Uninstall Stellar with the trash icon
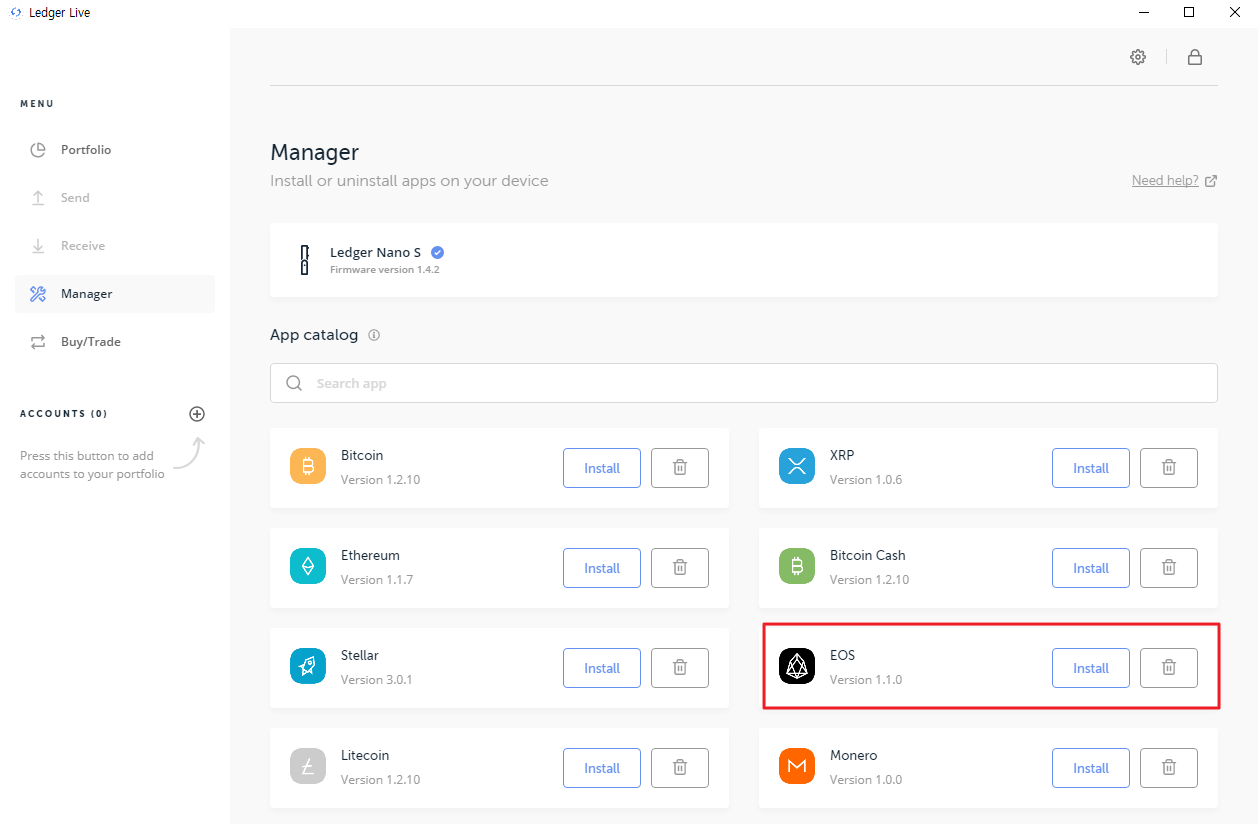Screen dimensions: 1258x824 coord(680,668)
